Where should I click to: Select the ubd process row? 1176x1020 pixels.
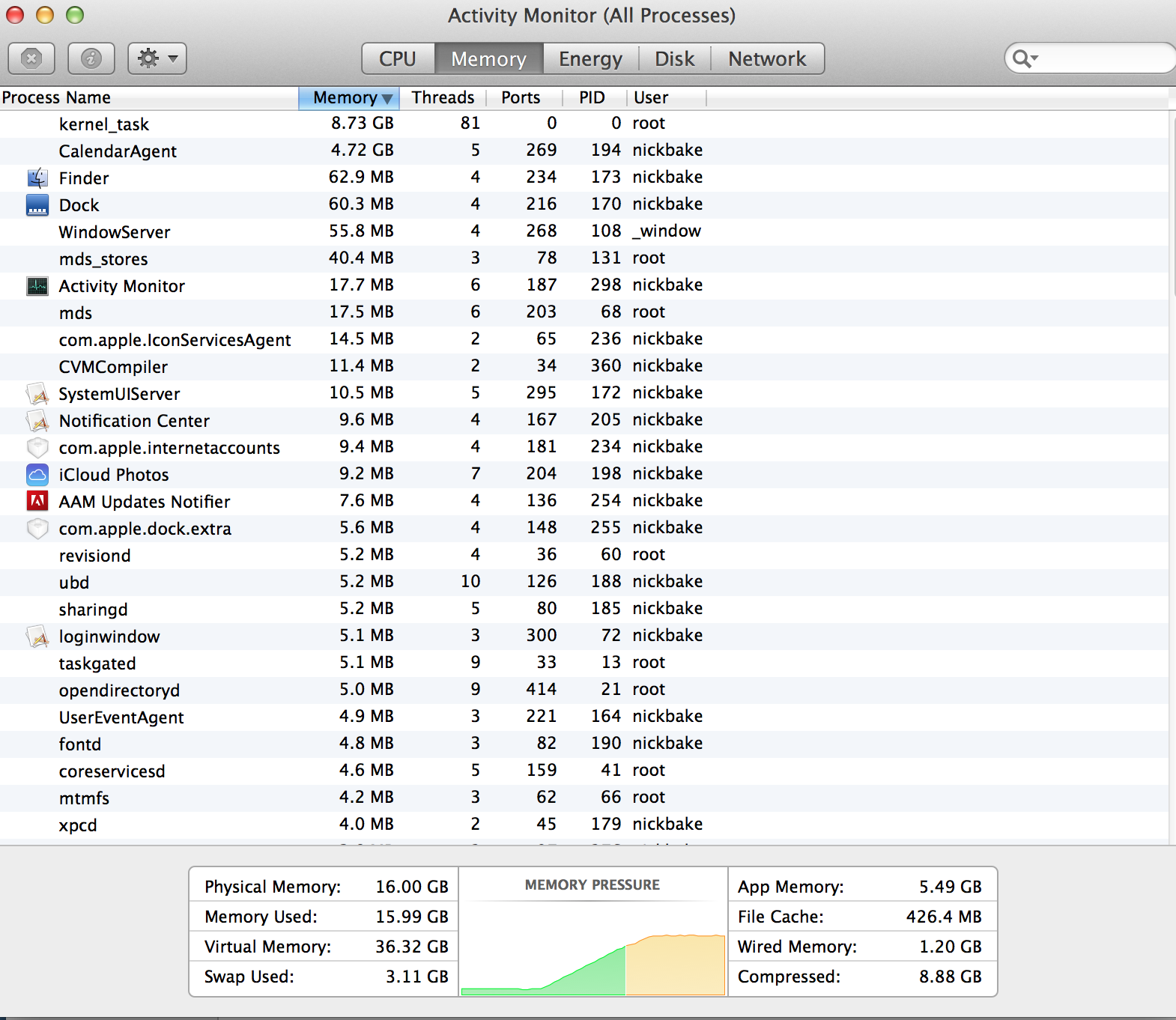click(x=584, y=582)
